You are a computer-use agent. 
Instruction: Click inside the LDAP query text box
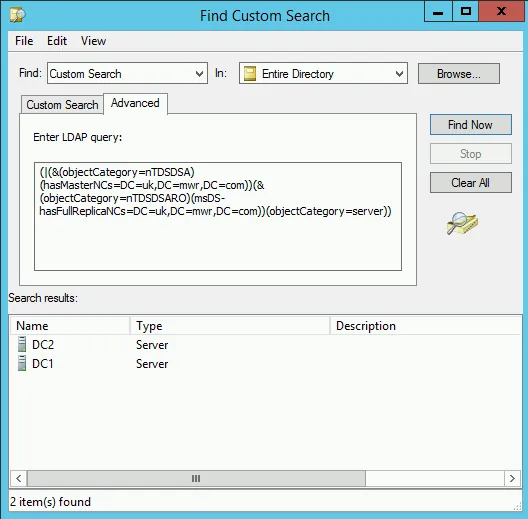218,216
